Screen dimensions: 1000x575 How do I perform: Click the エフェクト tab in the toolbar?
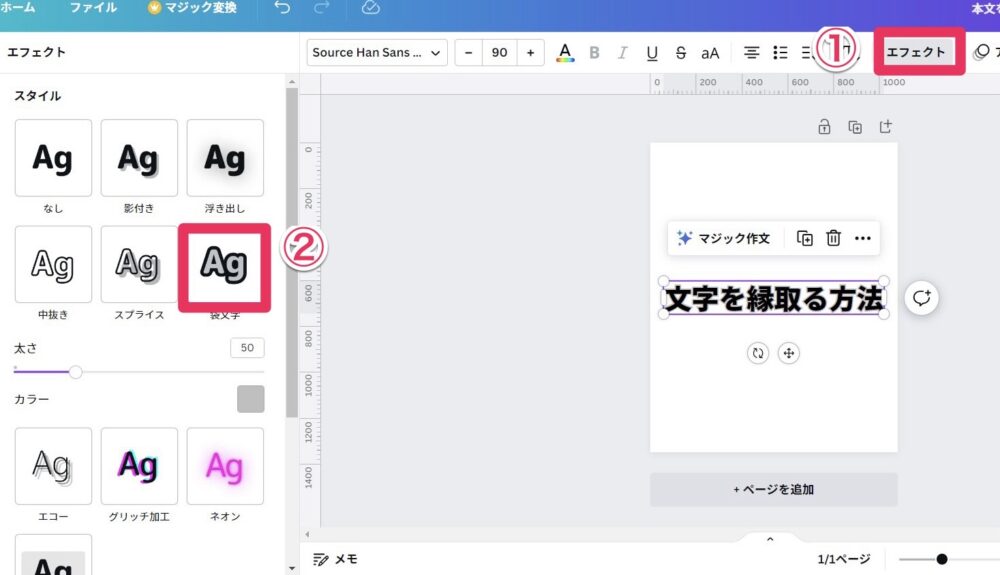point(916,52)
